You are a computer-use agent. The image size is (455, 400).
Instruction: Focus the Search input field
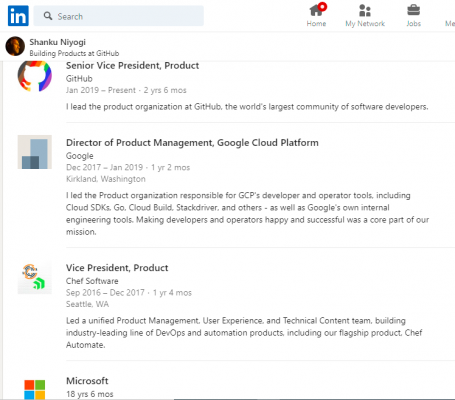119,16
